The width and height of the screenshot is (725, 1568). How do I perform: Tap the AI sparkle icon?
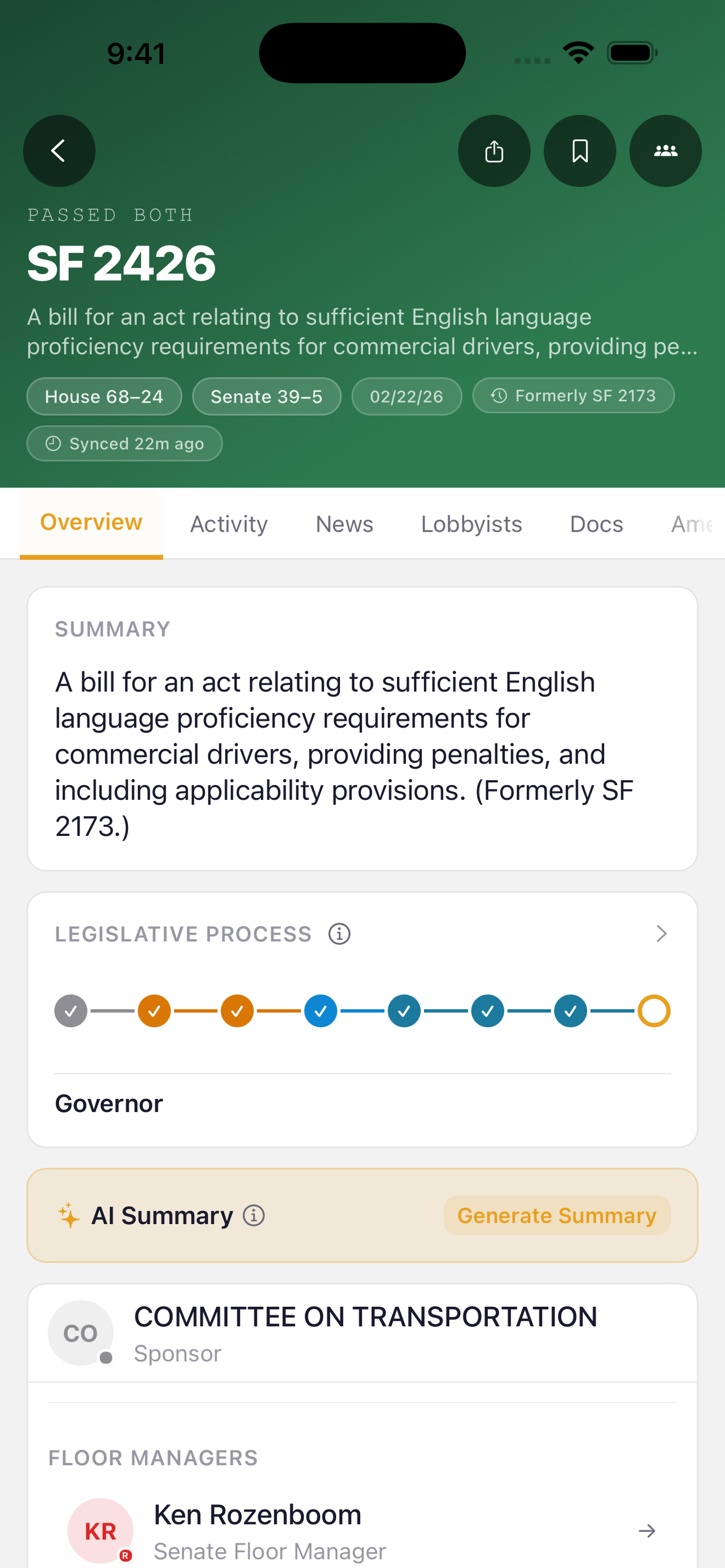[x=69, y=1215]
